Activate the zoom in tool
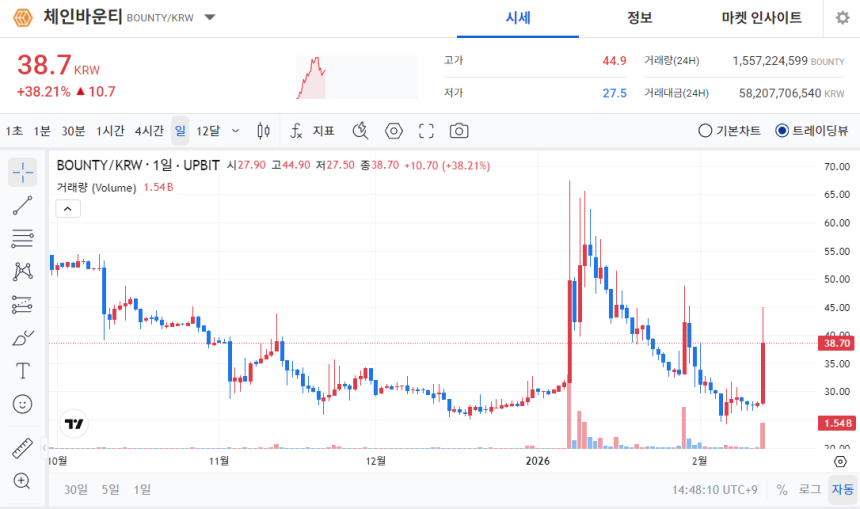 click(22, 481)
